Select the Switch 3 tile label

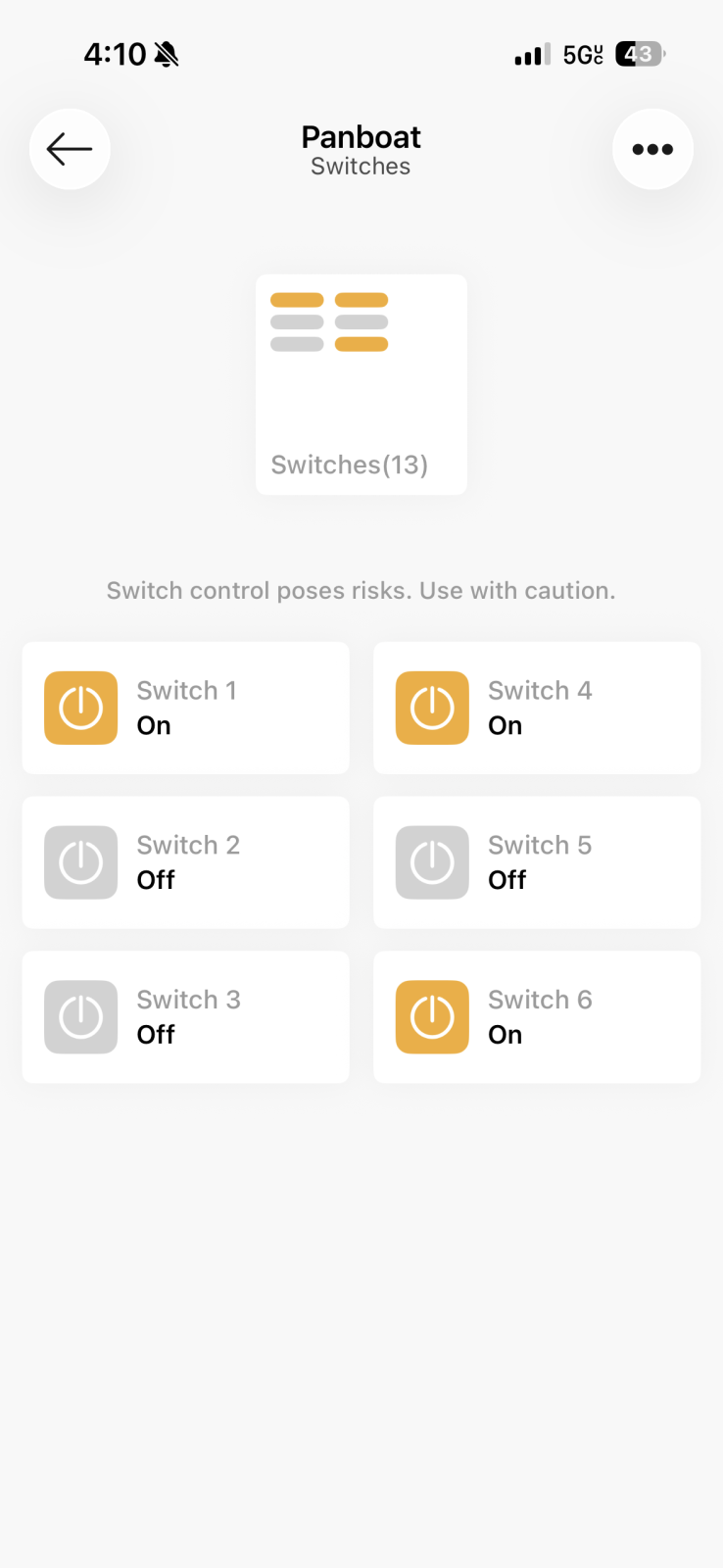188,1000
